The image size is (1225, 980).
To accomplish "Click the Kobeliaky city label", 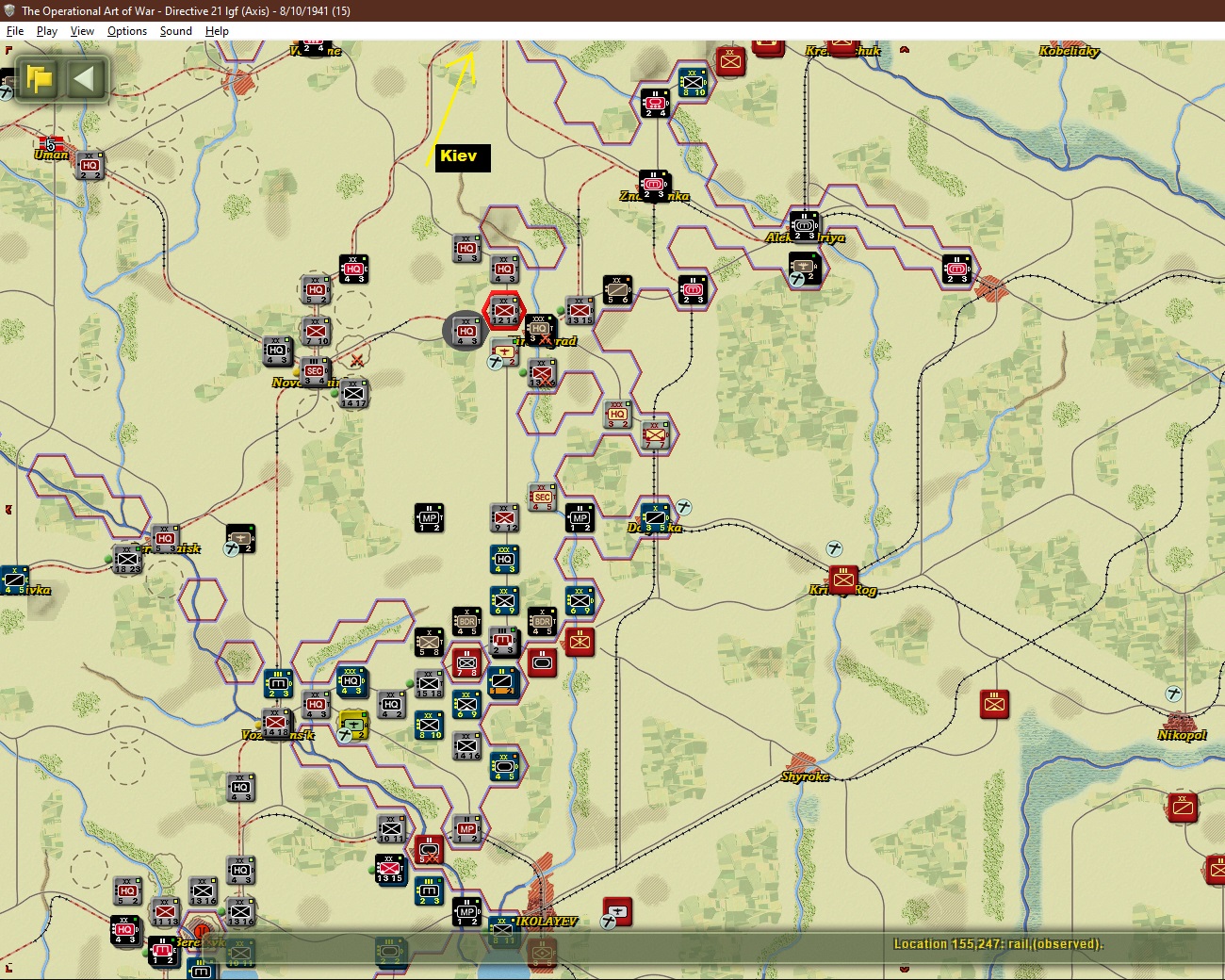I will tap(1070, 51).
